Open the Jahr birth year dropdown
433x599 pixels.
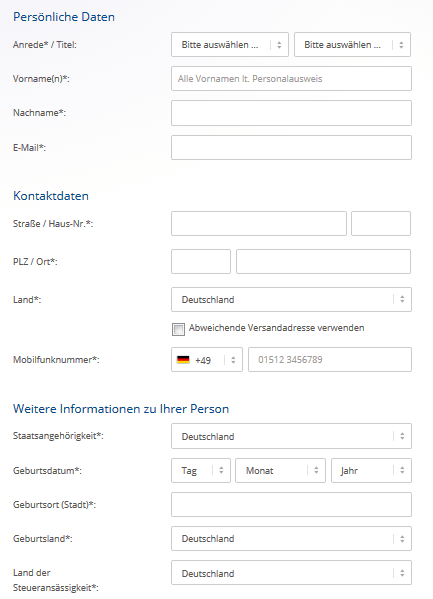pos(371,471)
